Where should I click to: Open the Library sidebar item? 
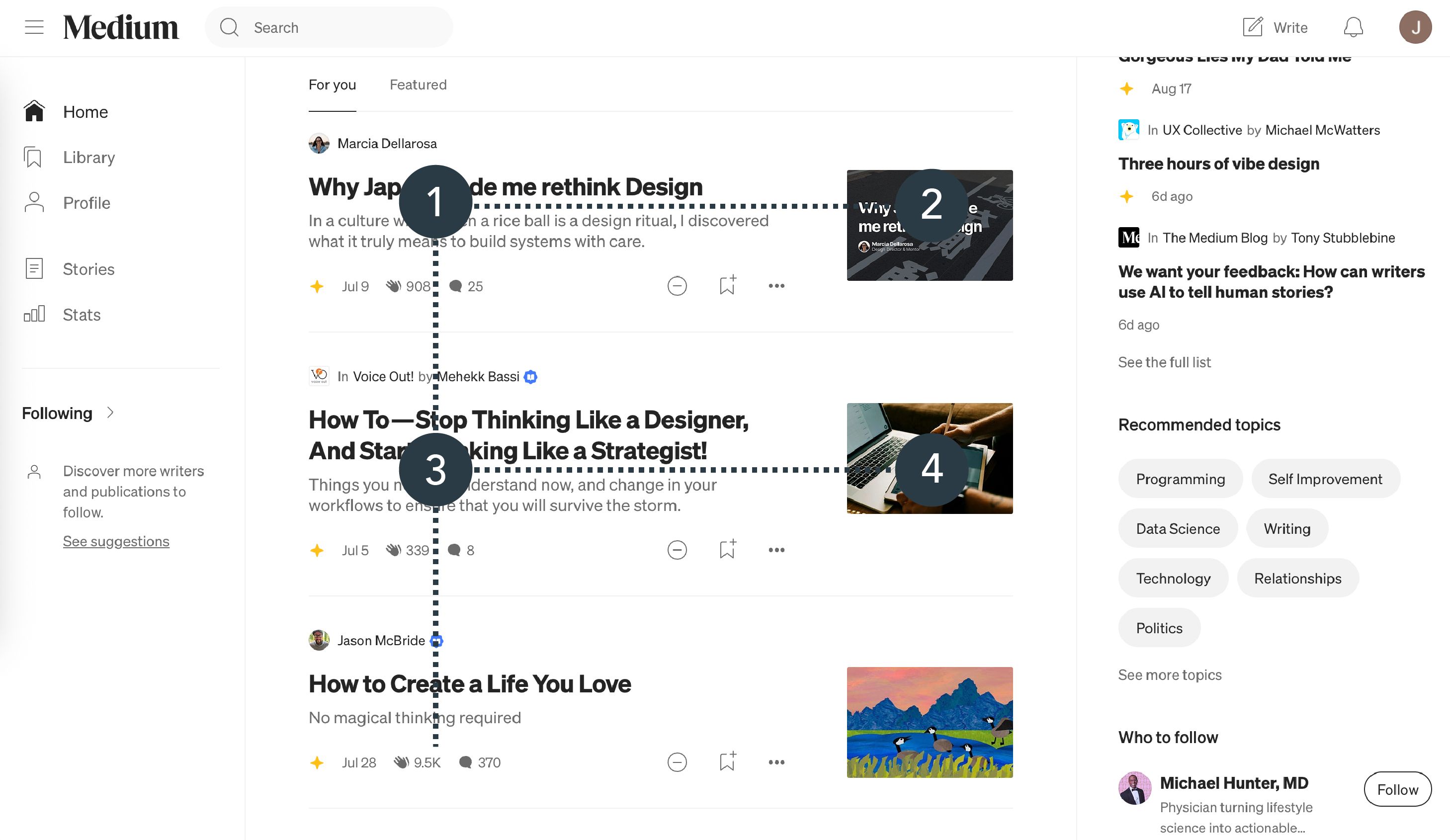[88, 157]
